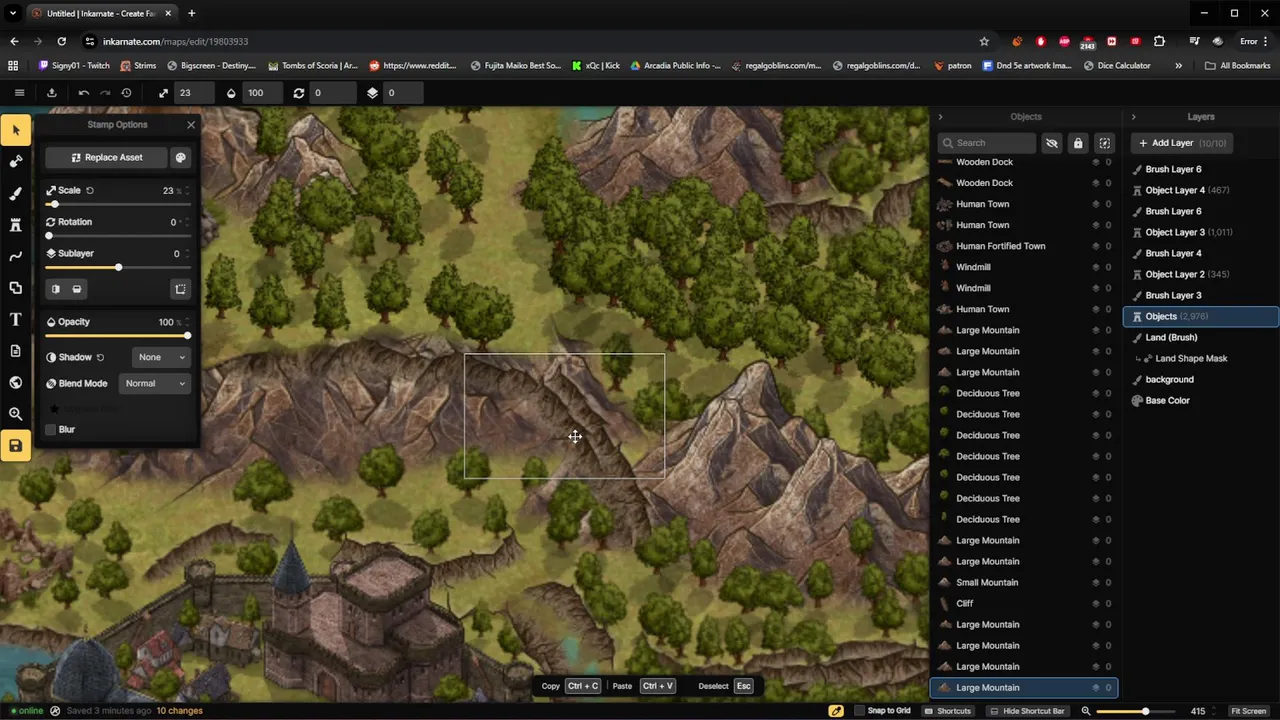Click the yellow pencil icon in status bar
The width and height of the screenshot is (1280, 720).
point(836,711)
